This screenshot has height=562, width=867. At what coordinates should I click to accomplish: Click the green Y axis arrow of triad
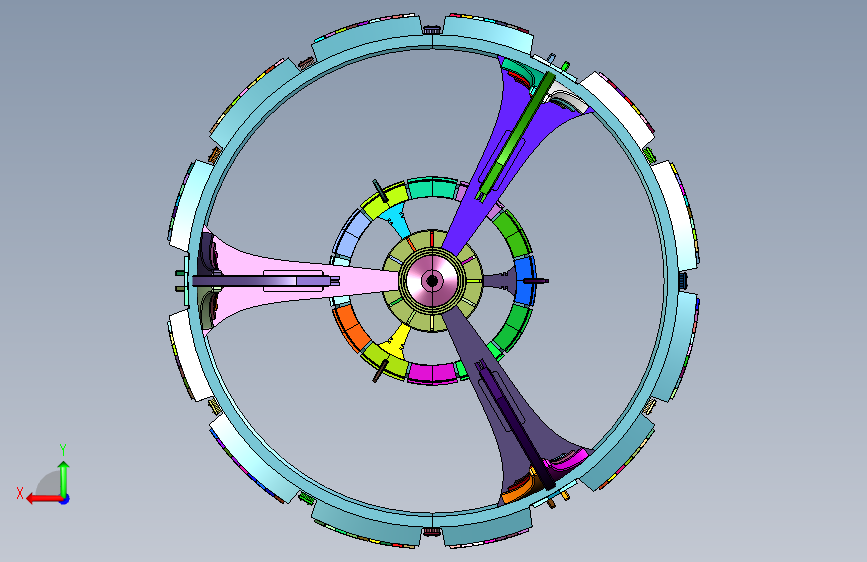tap(64, 478)
